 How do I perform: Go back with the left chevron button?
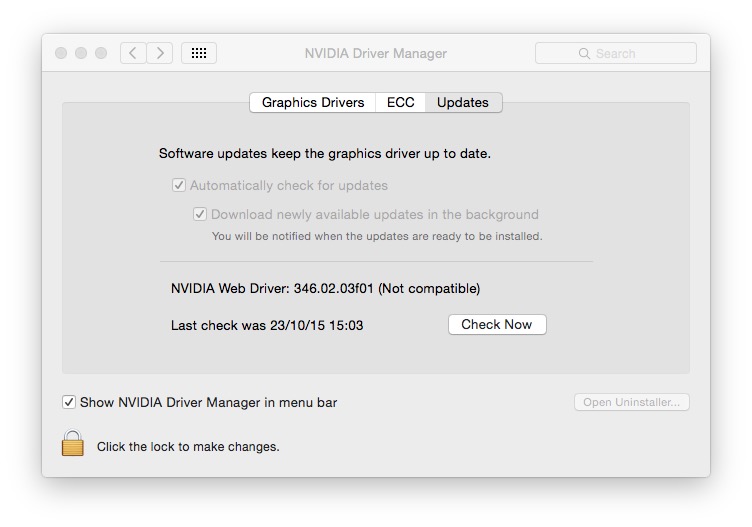[133, 53]
